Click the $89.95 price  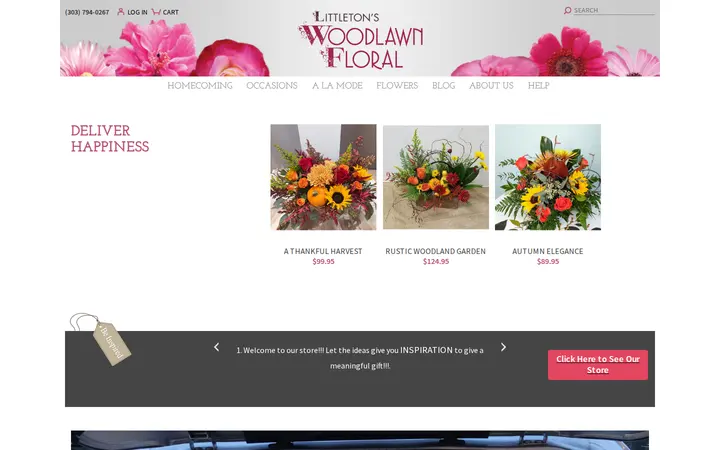coord(548,261)
